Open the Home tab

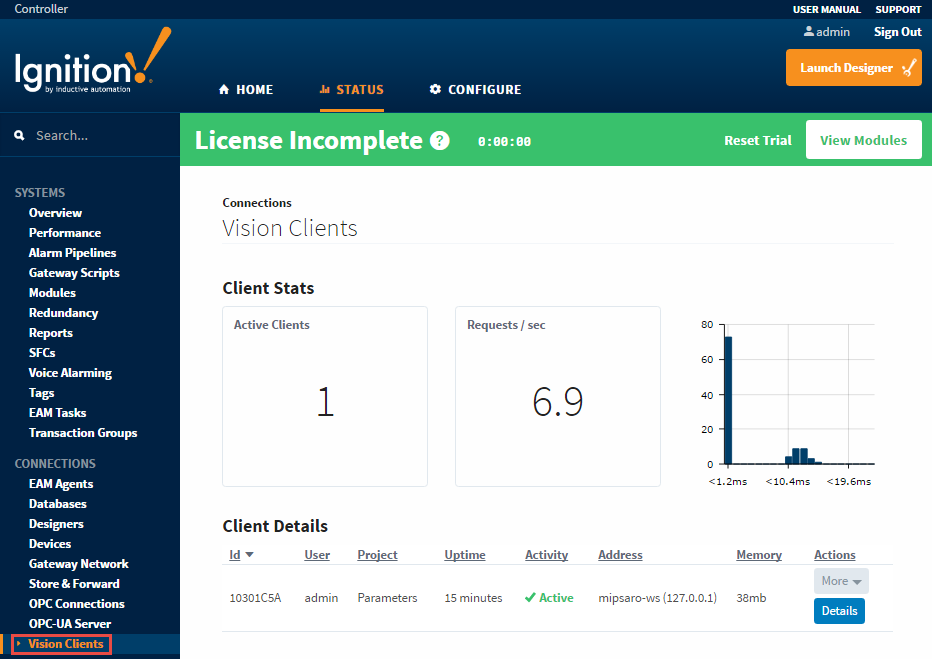tap(245, 90)
